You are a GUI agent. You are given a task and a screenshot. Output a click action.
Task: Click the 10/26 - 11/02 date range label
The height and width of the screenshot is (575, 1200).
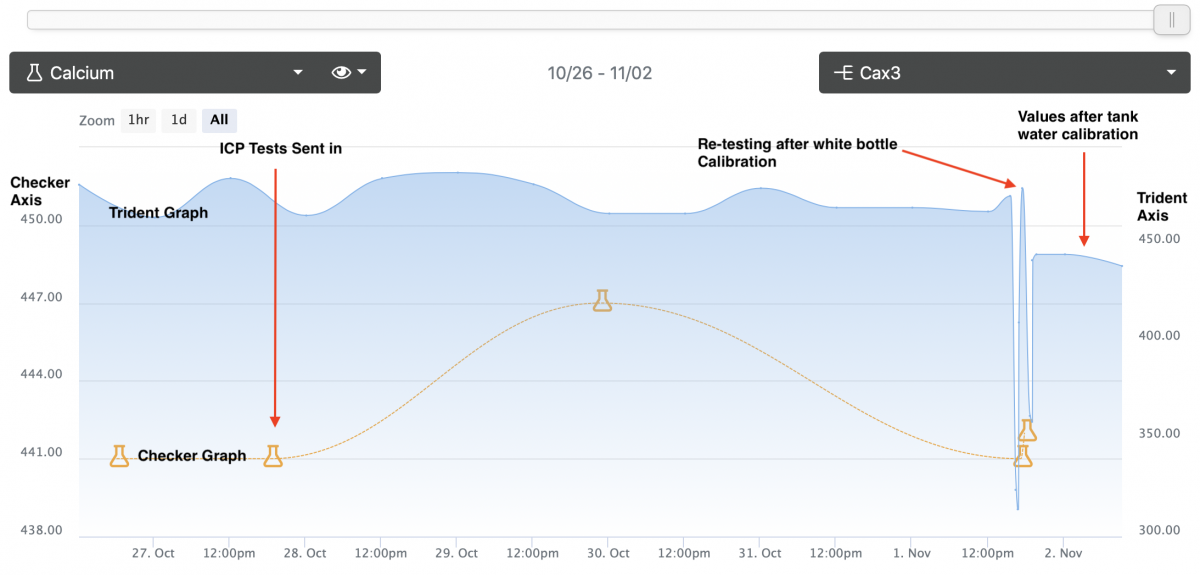point(600,73)
